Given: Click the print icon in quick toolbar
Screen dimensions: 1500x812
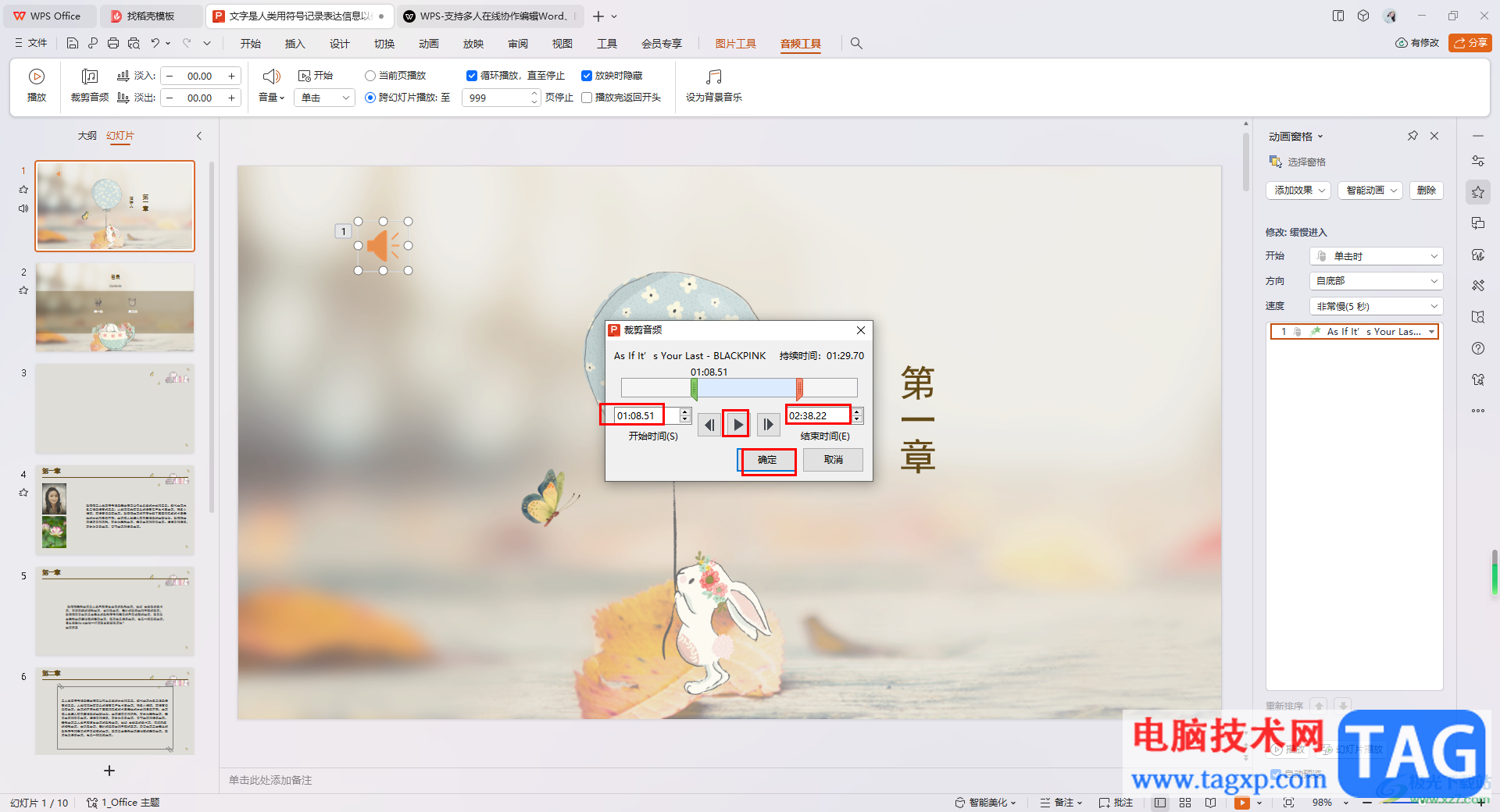Looking at the screenshot, I should tap(113, 43).
